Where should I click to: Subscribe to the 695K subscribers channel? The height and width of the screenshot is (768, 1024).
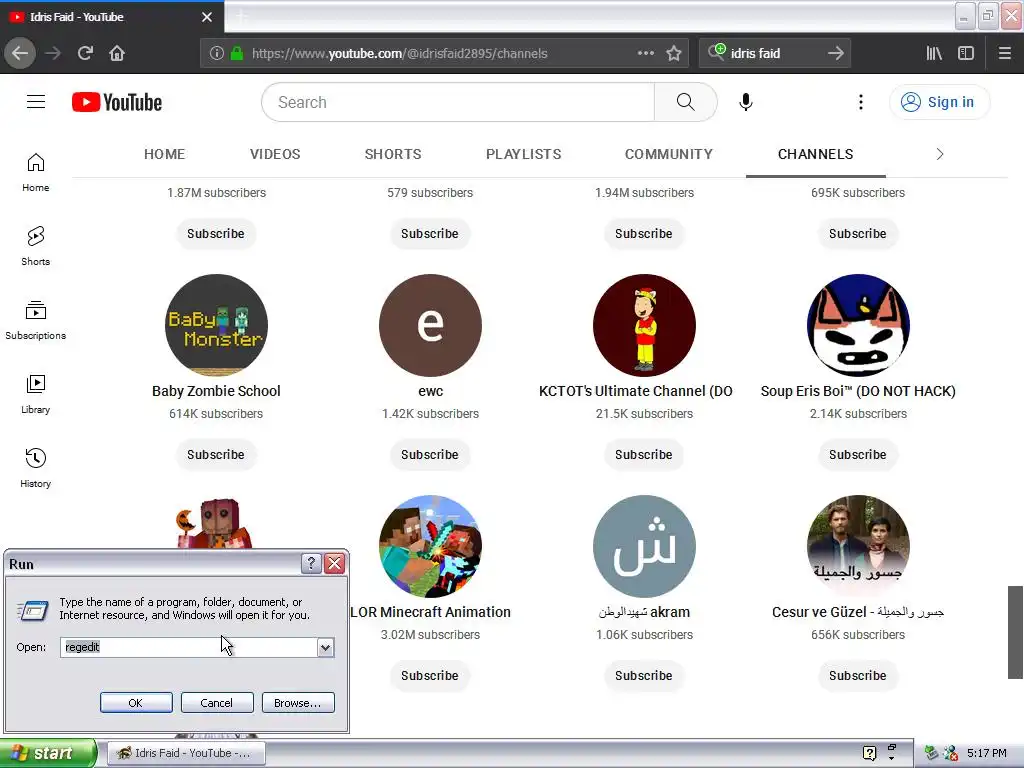pyautogui.click(x=857, y=234)
